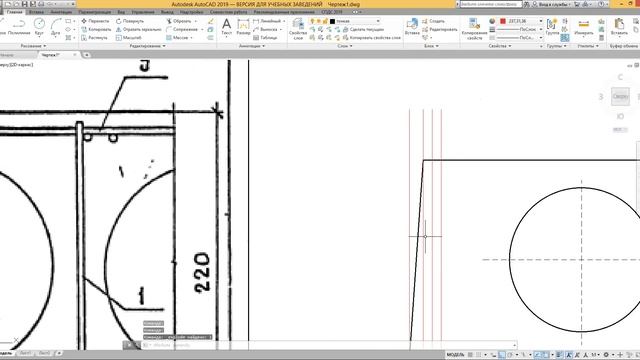Click the Stretch (Растянуть) tool
The height and width of the screenshot is (360, 640).
coord(94,38)
